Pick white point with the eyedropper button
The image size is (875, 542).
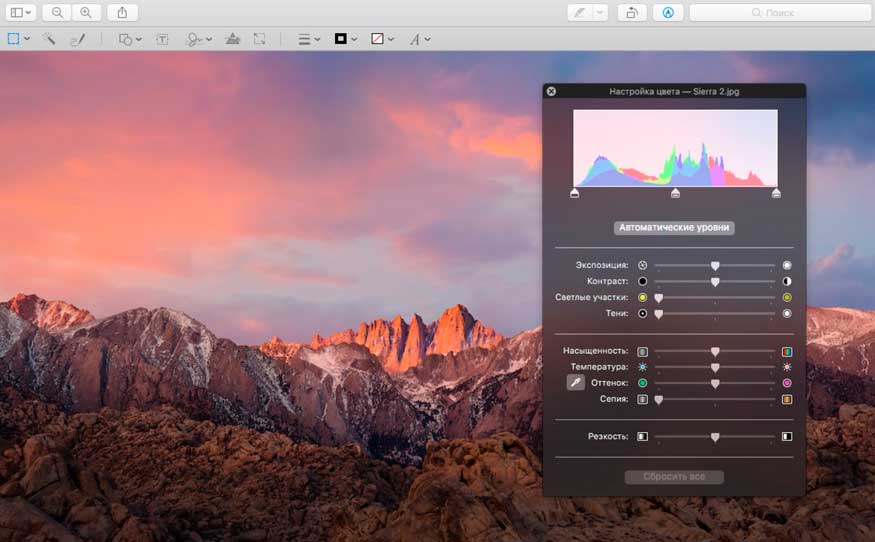575,382
